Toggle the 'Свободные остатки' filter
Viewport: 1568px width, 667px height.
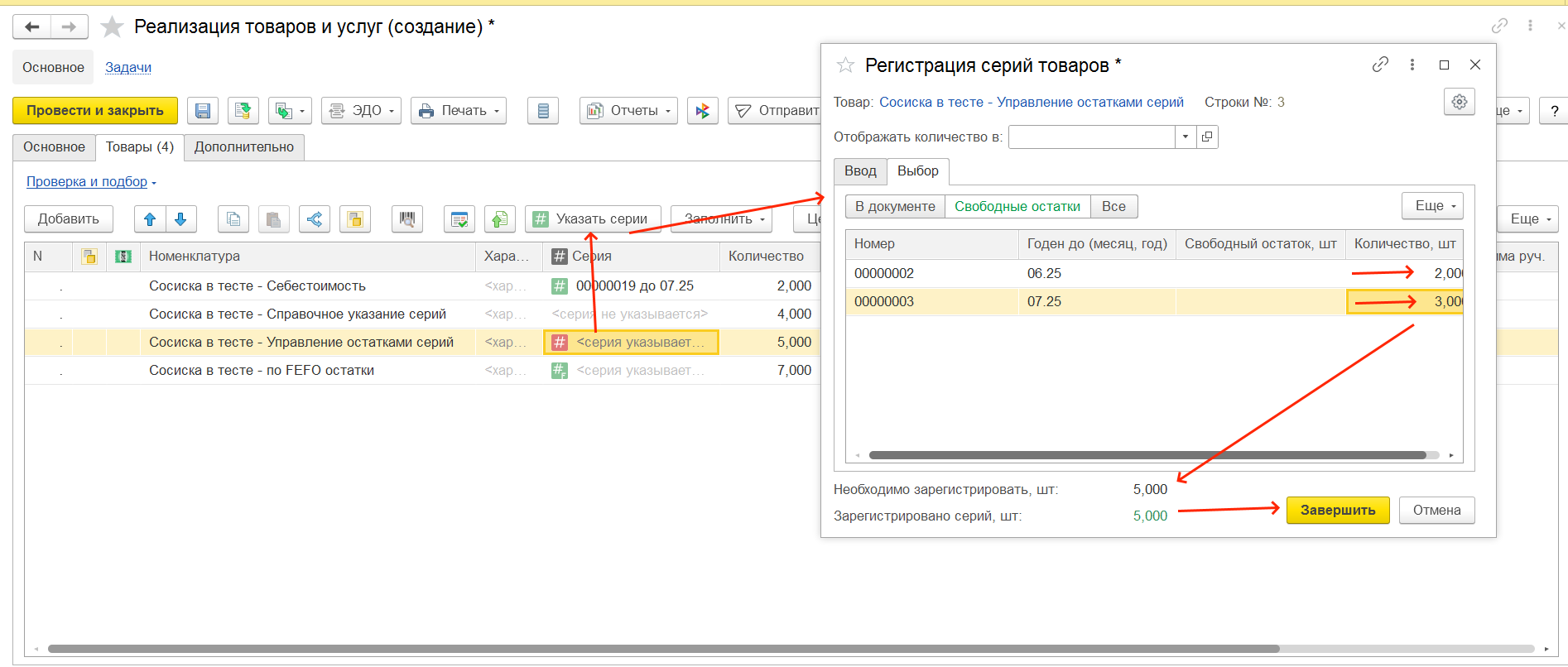pos(1017,206)
